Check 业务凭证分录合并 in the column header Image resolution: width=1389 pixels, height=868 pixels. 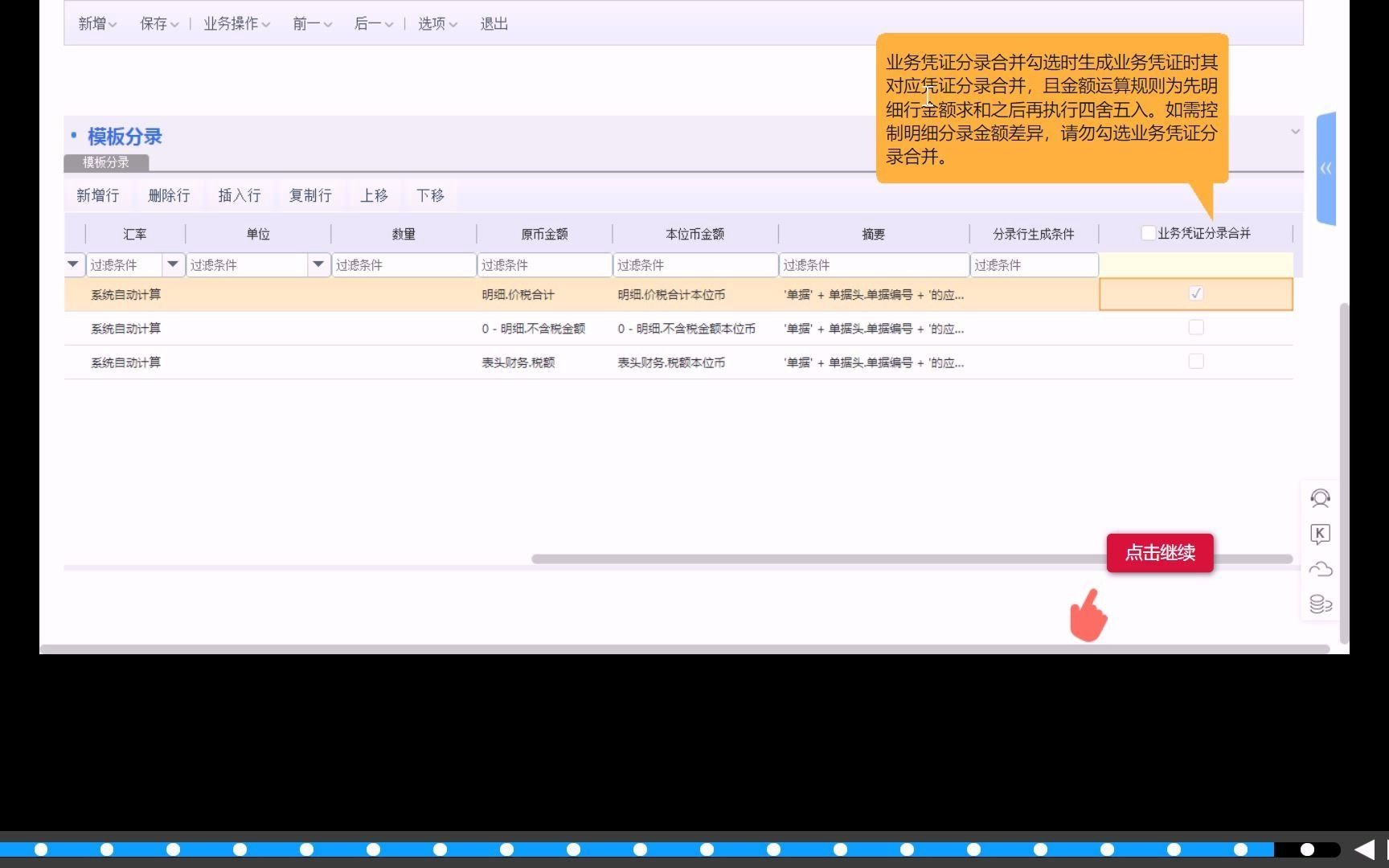[x=1148, y=232]
